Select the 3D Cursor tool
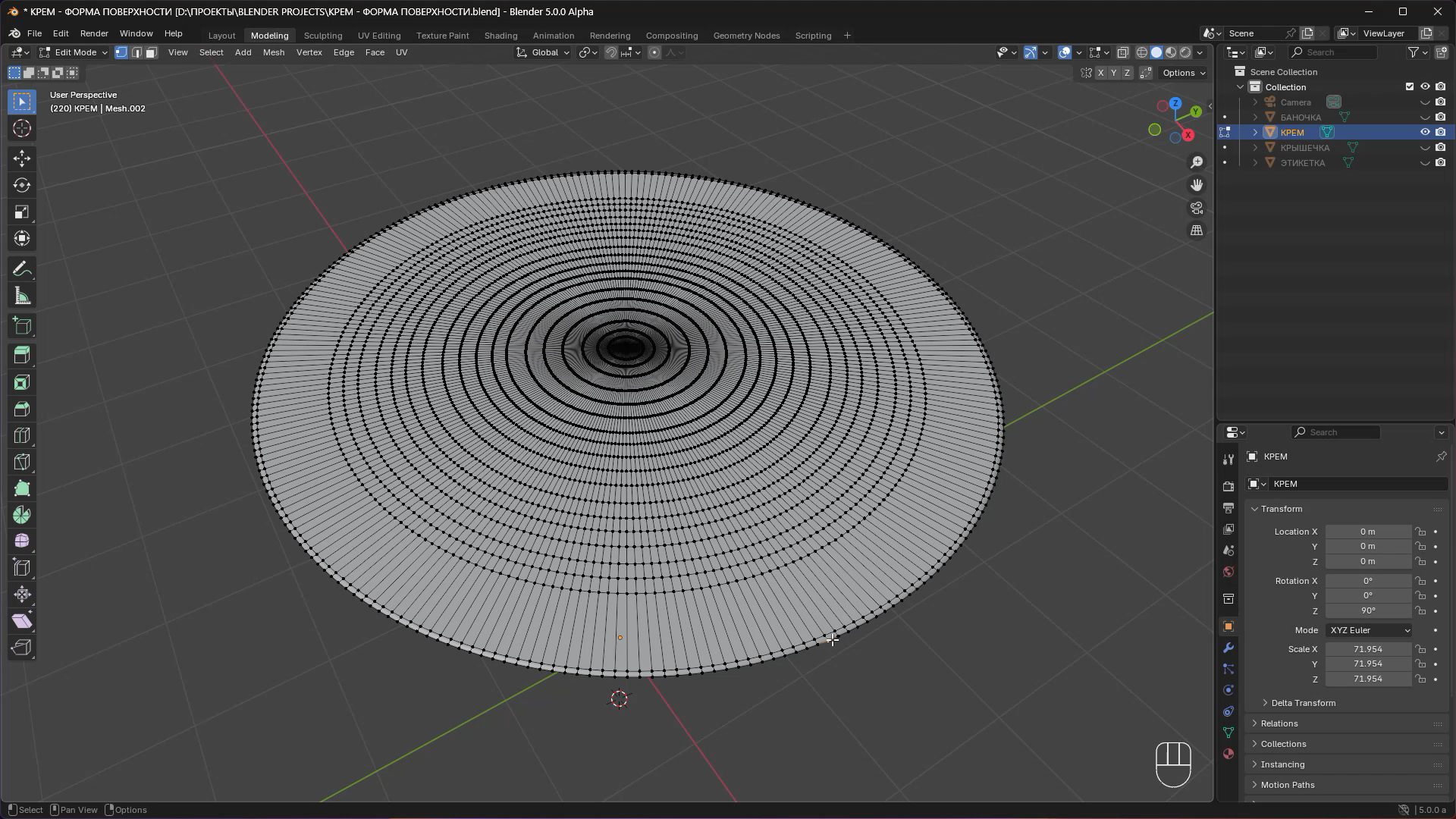 (x=22, y=128)
